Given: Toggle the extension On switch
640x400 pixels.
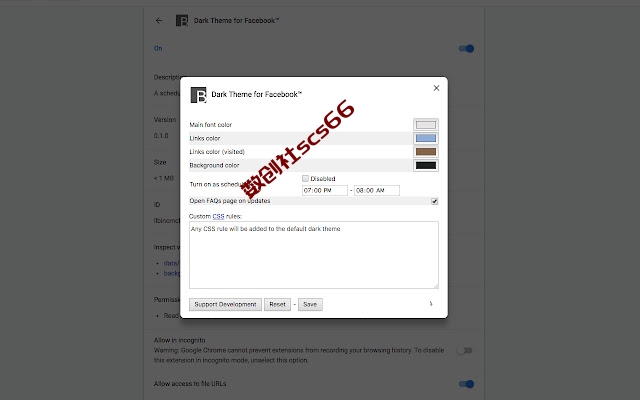Looking at the screenshot, I should [466, 49].
